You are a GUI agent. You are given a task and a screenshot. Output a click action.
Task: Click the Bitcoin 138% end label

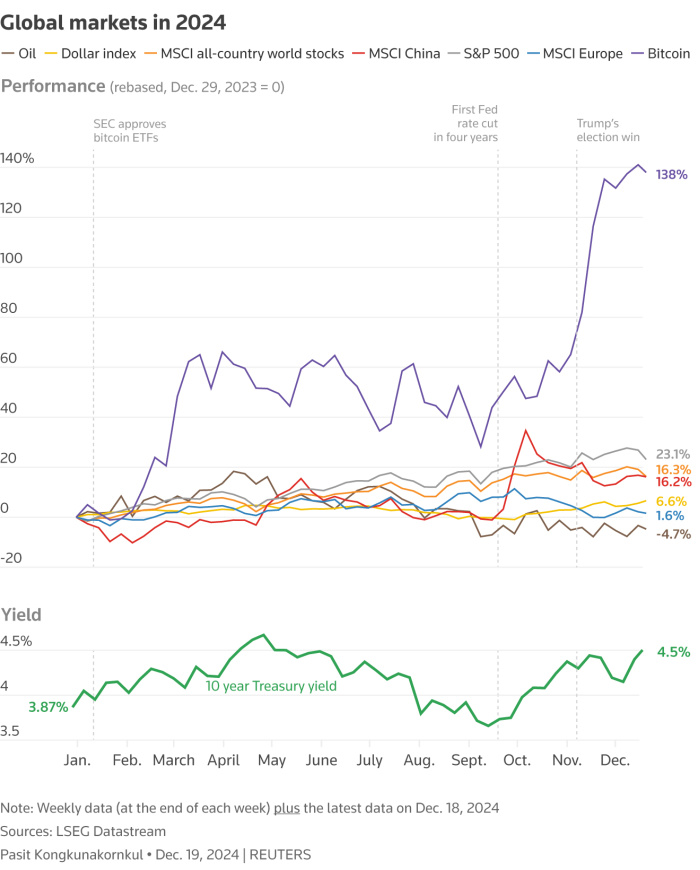671,174
